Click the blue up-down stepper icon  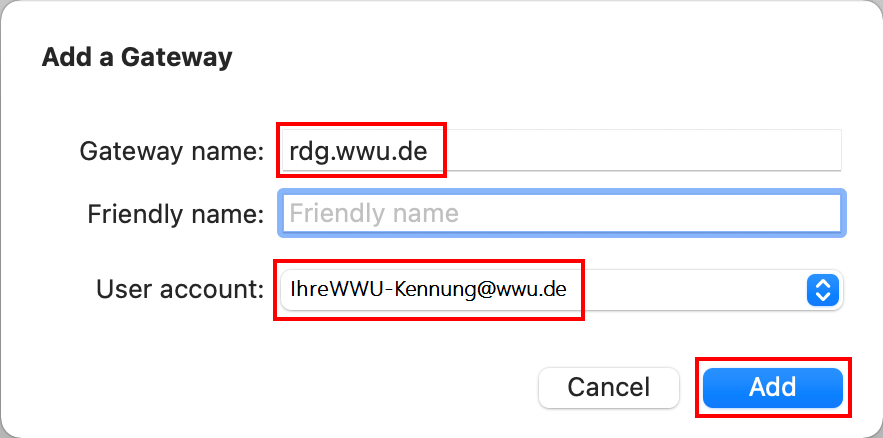pos(821,290)
